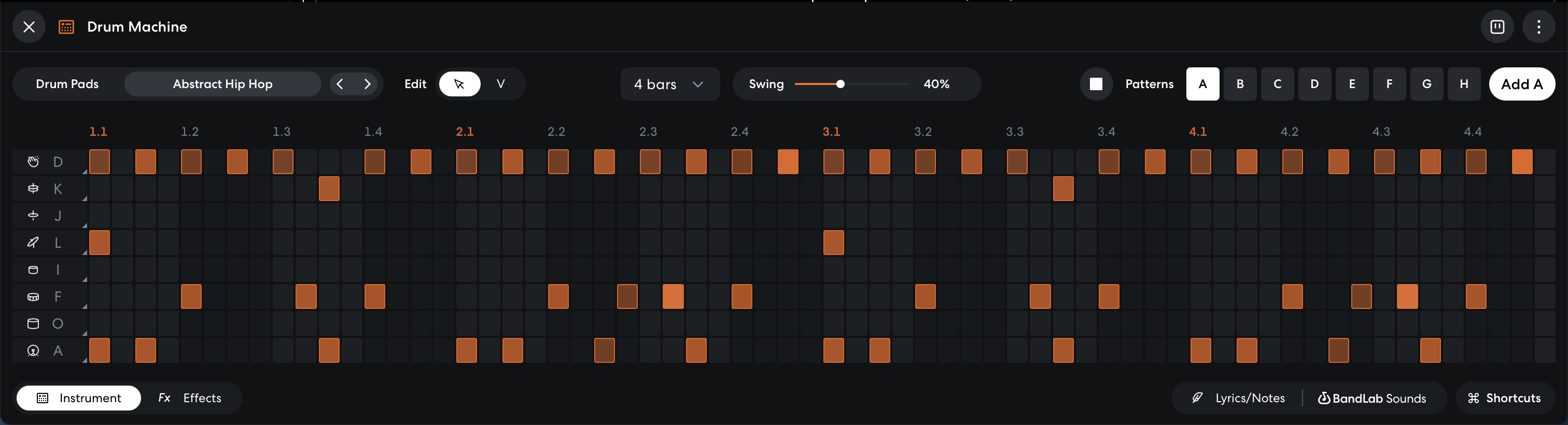This screenshot has width=1568, height=425.
Task: Select the pointer Edit mode
Action: 459,84
